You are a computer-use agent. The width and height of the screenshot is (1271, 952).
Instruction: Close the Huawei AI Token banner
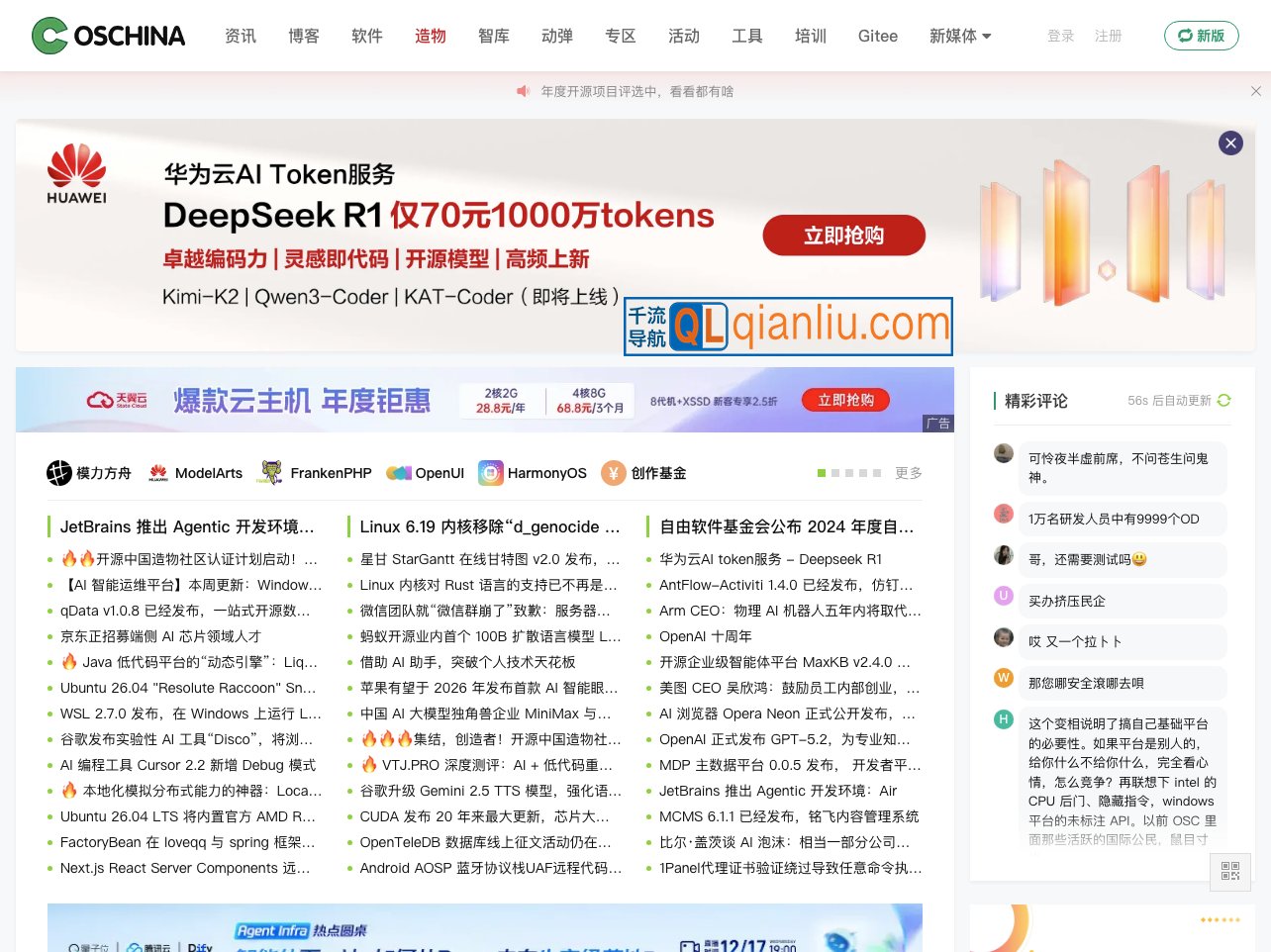click(1230, 143)
